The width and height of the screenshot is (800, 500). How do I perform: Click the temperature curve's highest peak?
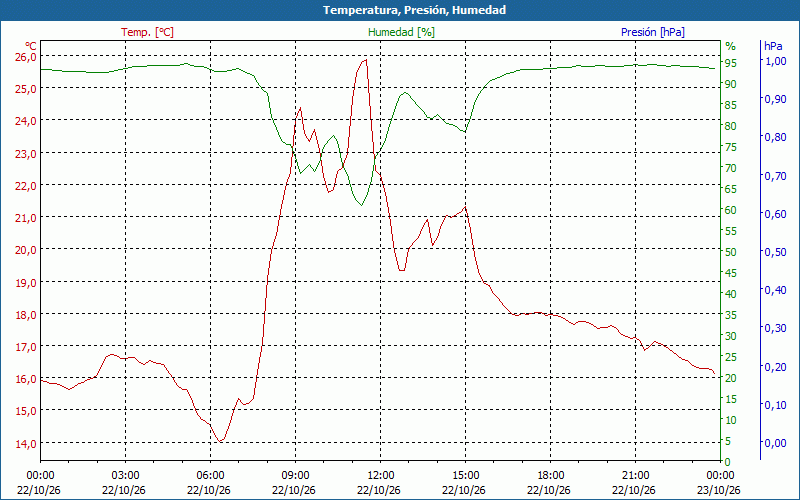[x=366, y=60]
